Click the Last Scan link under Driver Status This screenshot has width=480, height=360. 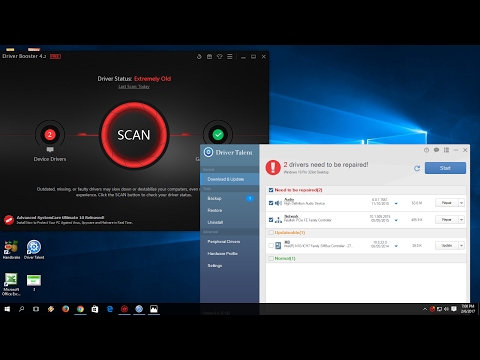click(x=134, y=87)
